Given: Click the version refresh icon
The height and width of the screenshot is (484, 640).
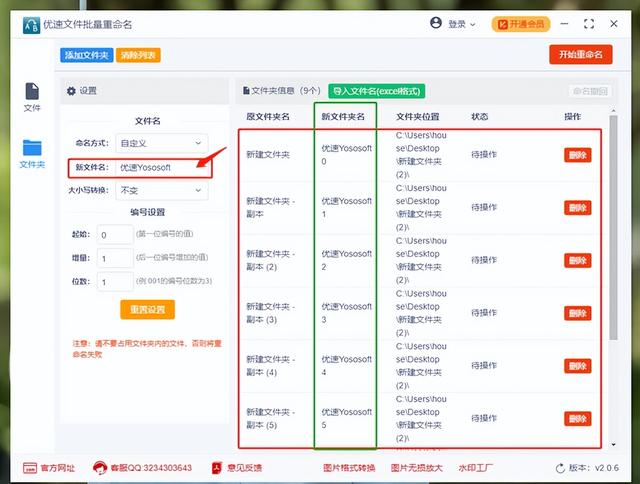Looking at the screenshot, I should click(x=560, y=468).
